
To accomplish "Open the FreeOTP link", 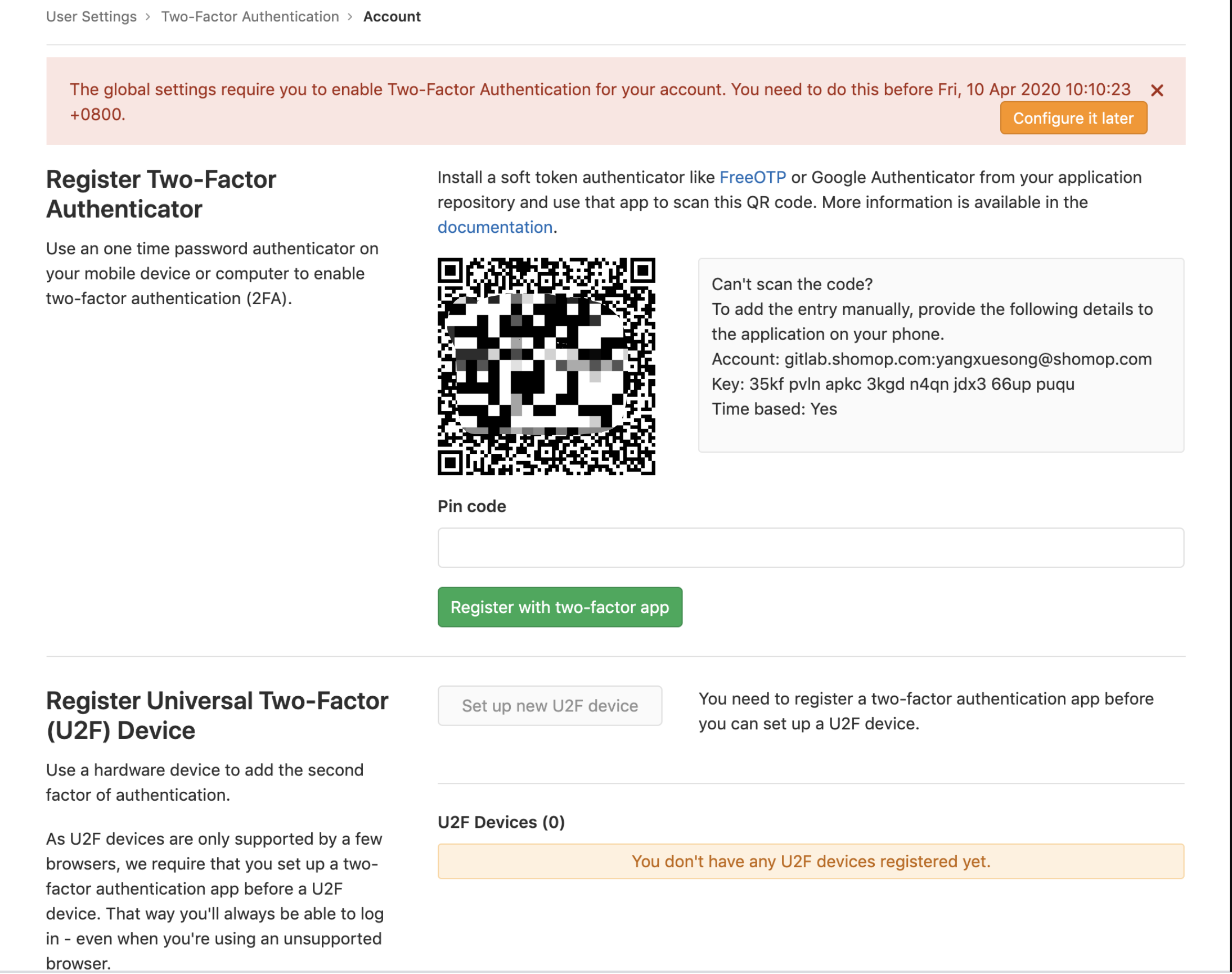I will (752, 177).
